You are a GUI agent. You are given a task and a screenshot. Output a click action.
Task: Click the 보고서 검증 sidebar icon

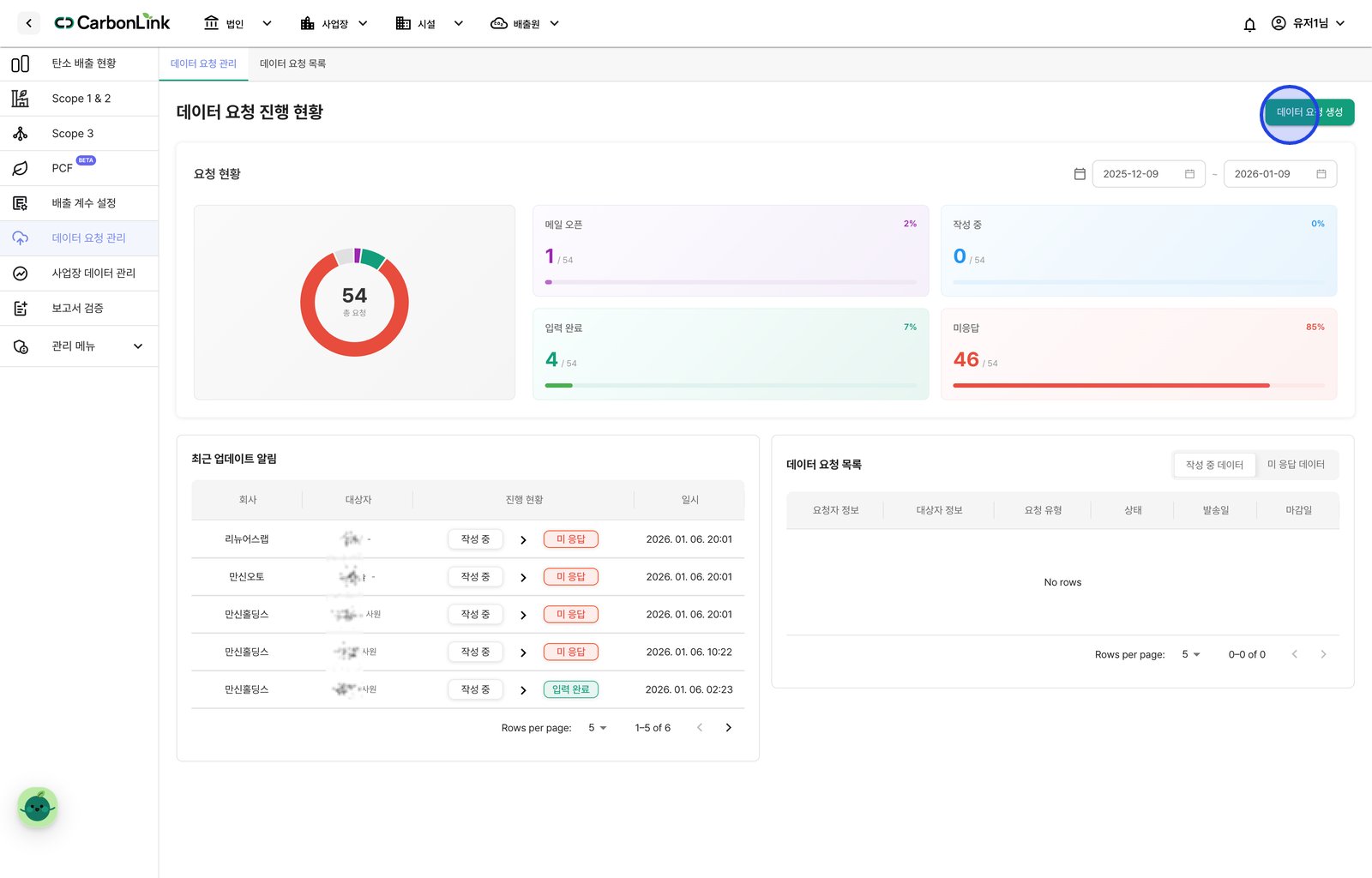[x=21, y=308]
